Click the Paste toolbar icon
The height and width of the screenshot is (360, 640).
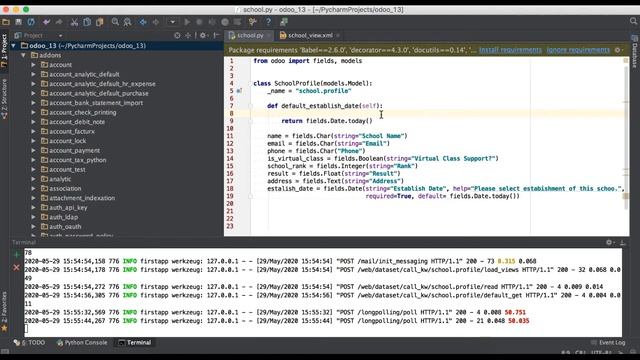[x=100, y=22]
